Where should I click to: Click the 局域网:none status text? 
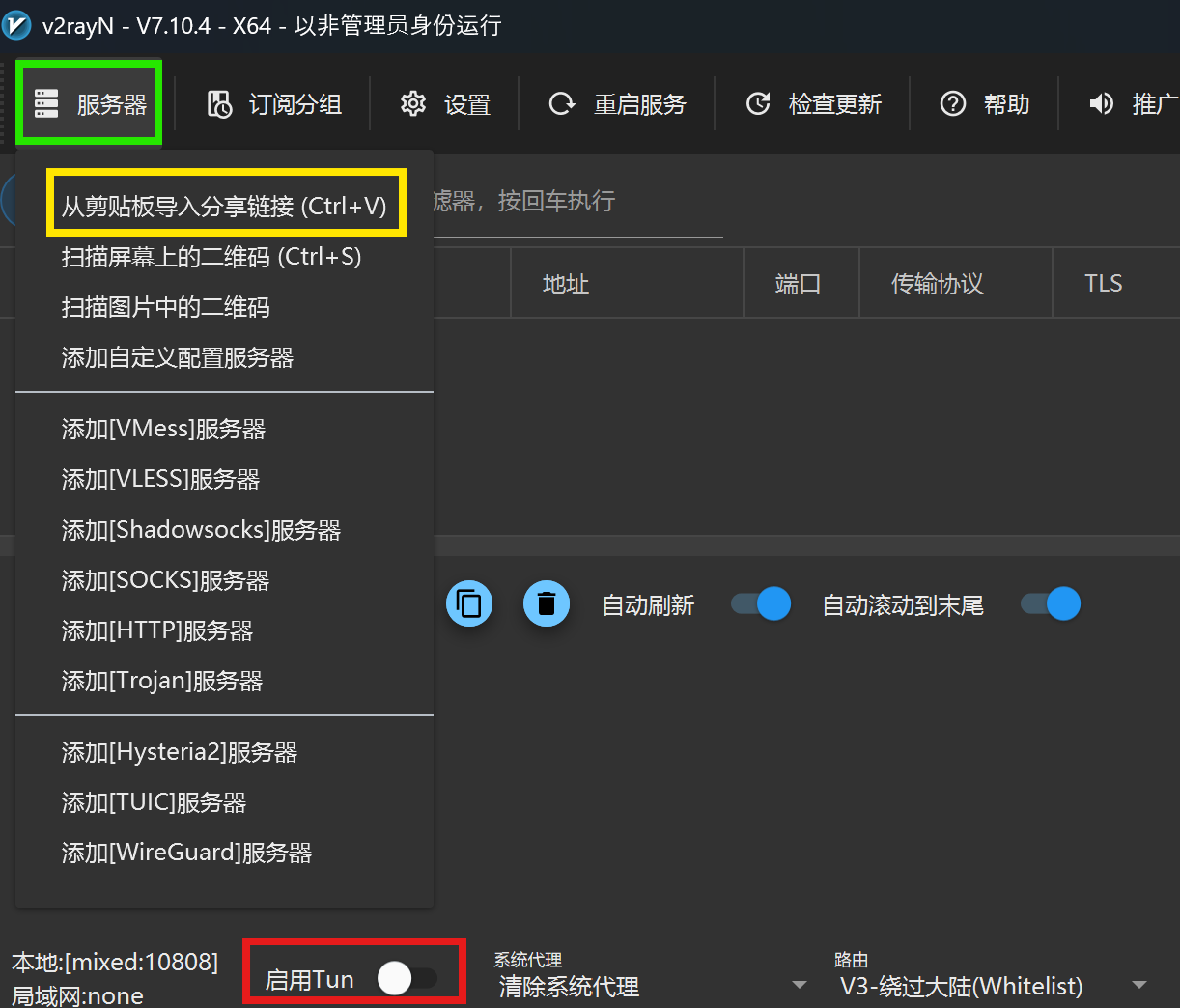(x=77, y=995)
